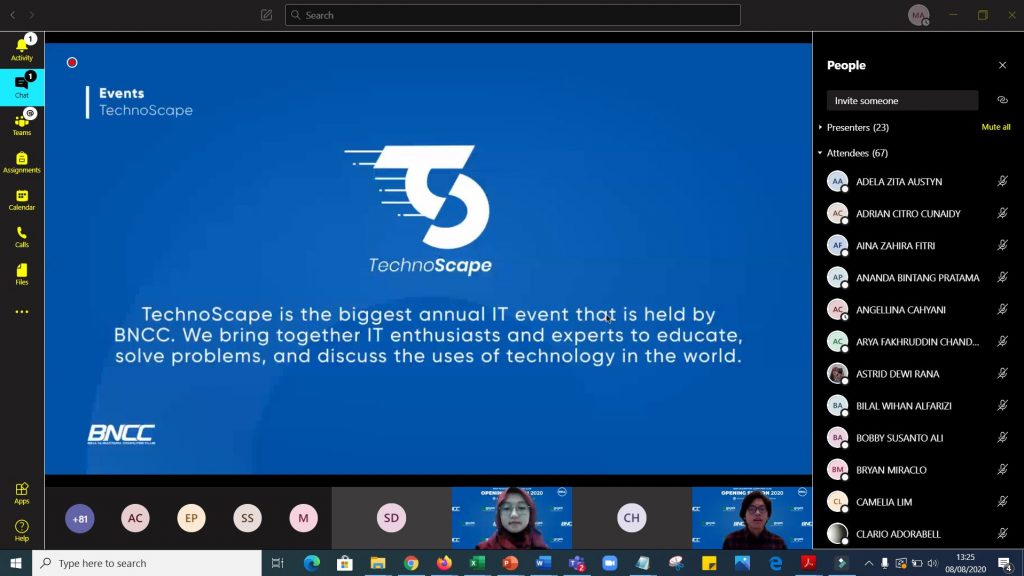Select the EP participant avatar

click(x=191, y=518)
